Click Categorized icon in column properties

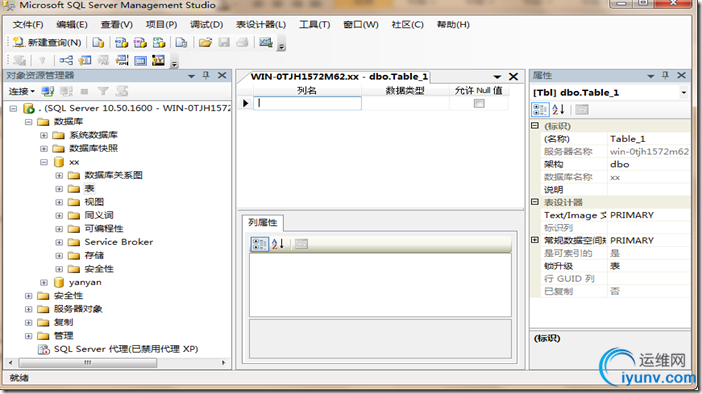259,244
